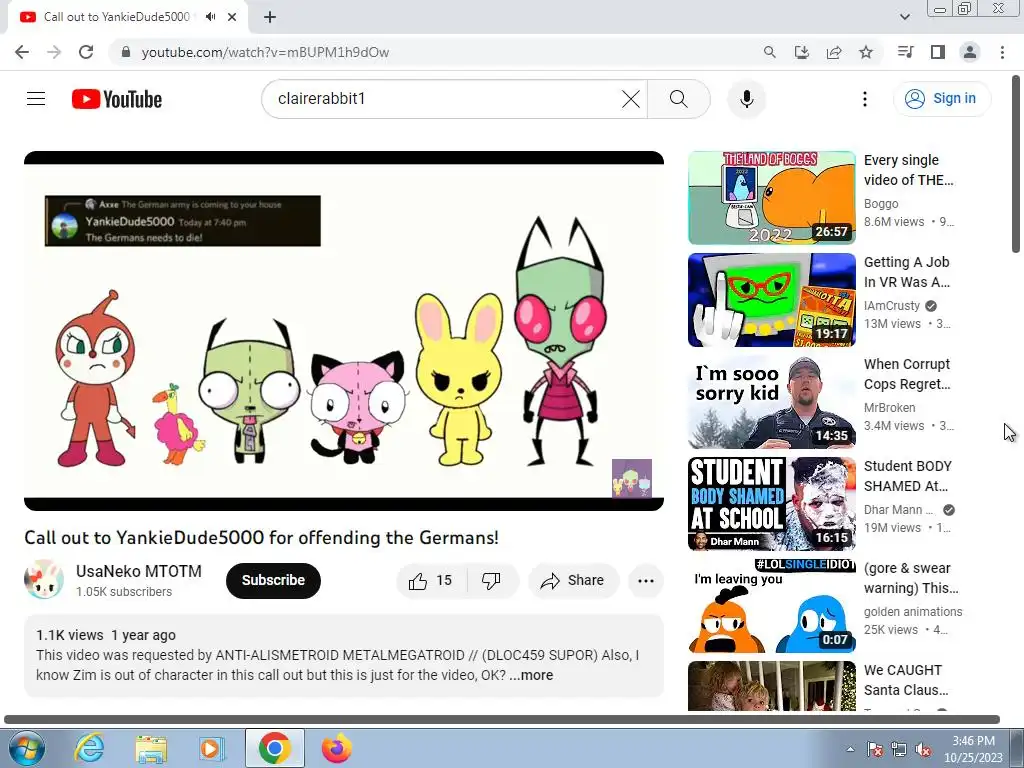The width and height of the screenshot is (1024, 768).
Task: Launch Internet Explorer from taskbar
Action: tap(89, 748)
